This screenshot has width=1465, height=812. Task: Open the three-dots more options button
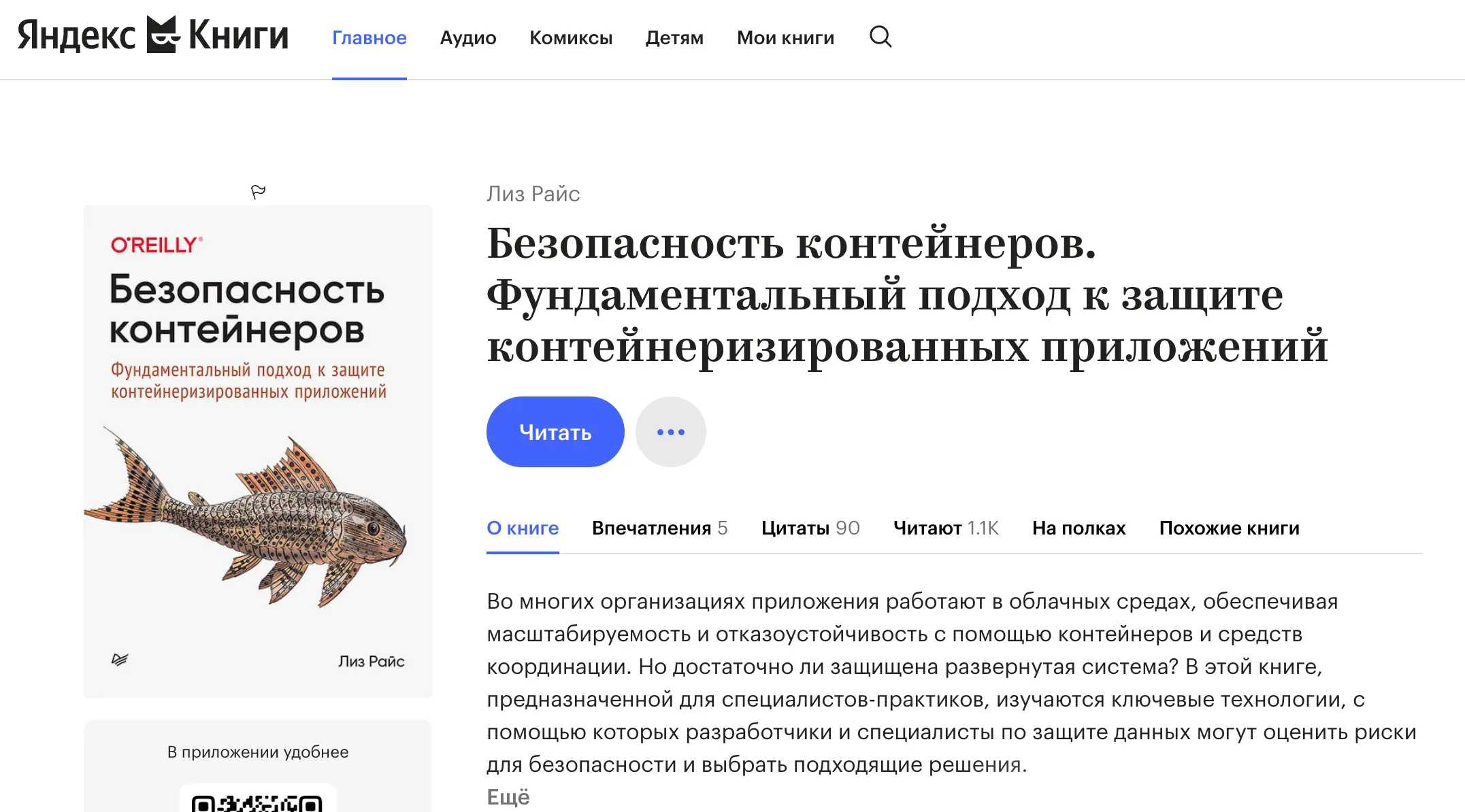pos(671,432)
